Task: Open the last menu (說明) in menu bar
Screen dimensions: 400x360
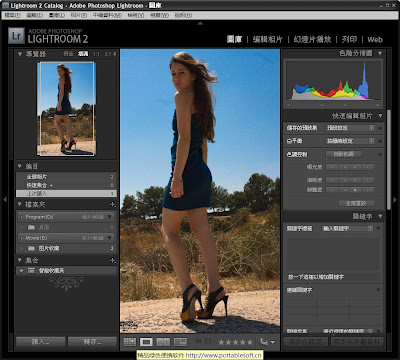Action: click(x=183, y=15)
